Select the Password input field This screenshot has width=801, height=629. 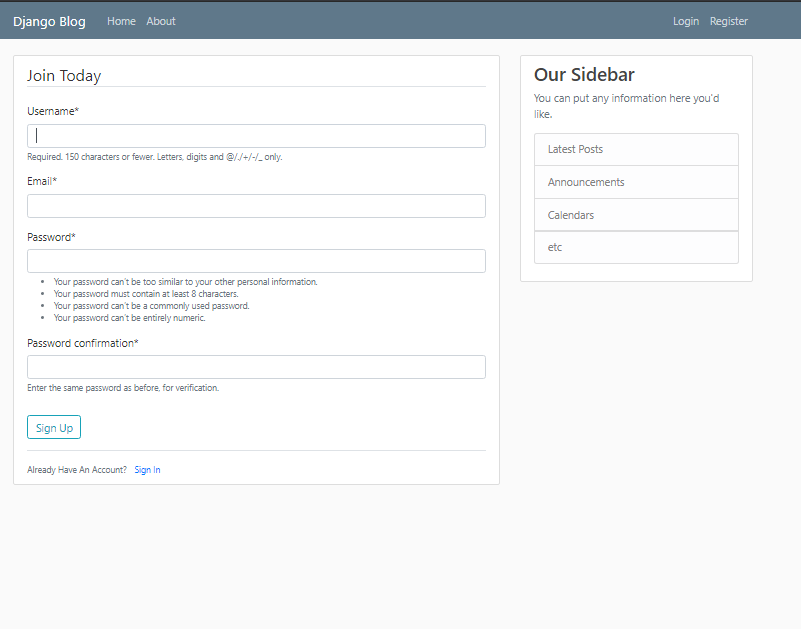256,261
